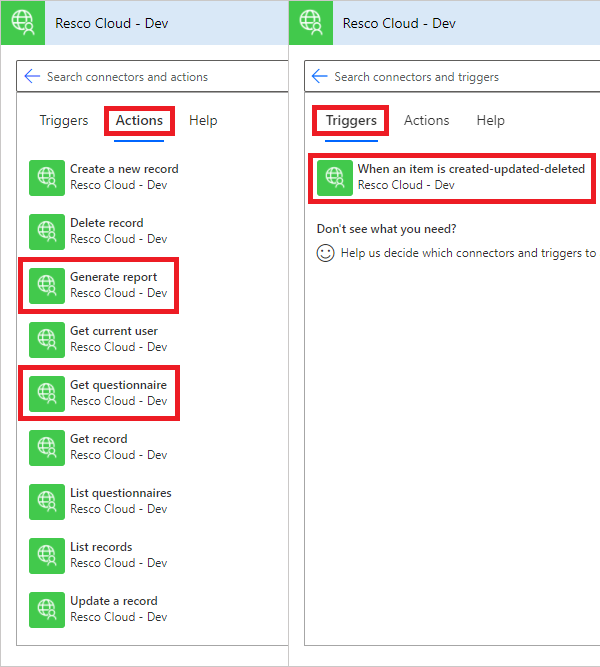Click the Update a record icon
Image resolution: width=600 pixels, height=667 pixels.
(46, 609)
